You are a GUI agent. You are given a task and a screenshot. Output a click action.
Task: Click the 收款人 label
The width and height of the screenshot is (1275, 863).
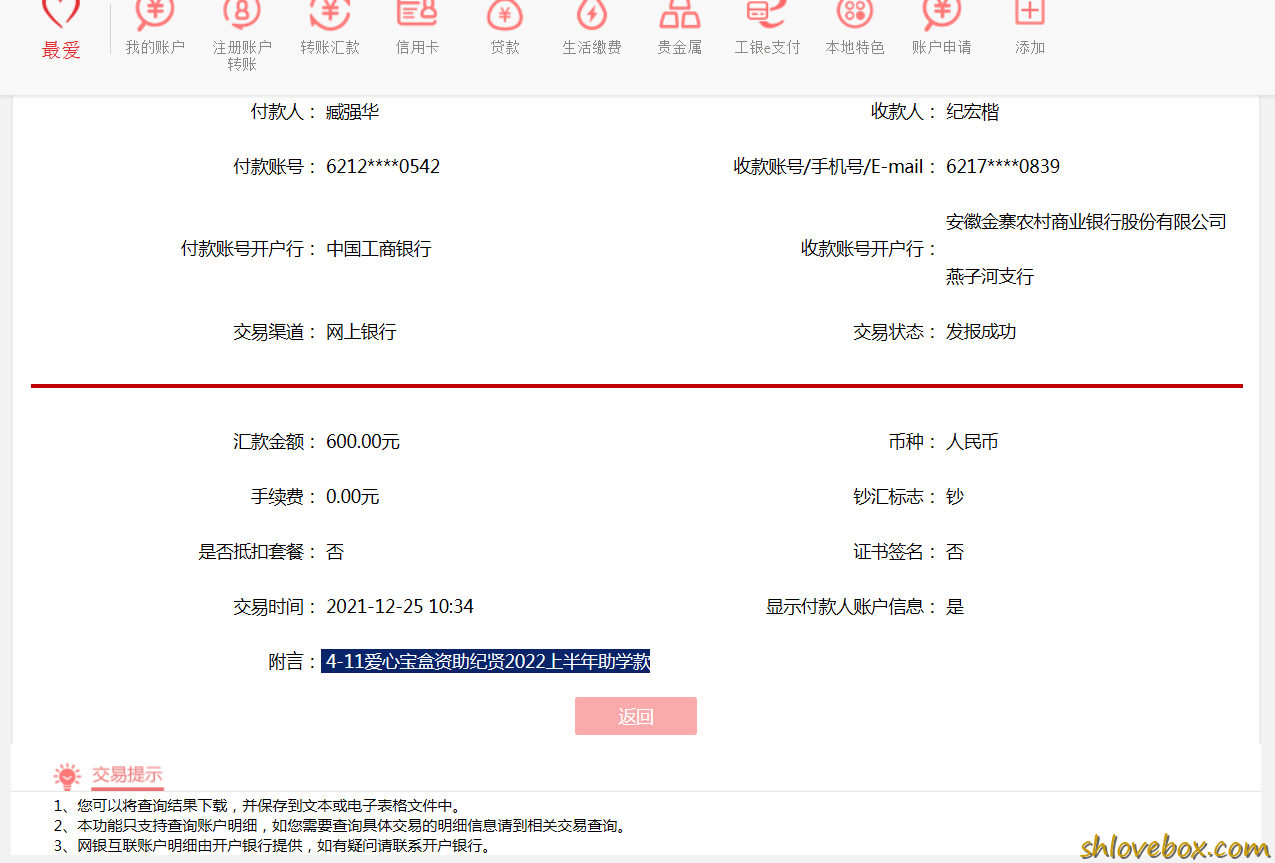904,112
